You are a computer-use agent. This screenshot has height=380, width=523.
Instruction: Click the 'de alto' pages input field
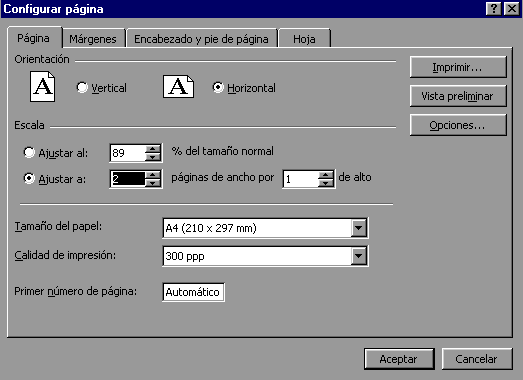[301, 179]
